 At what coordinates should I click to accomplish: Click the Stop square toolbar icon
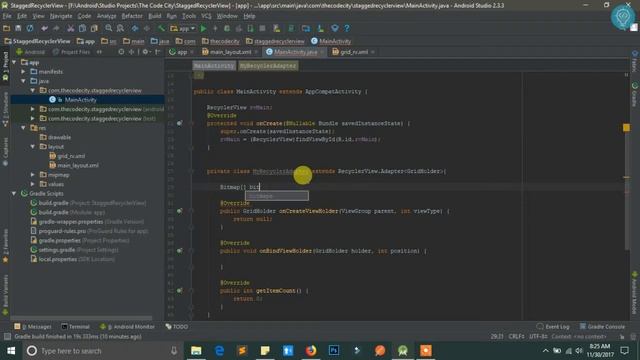click(x=262, y=28)
